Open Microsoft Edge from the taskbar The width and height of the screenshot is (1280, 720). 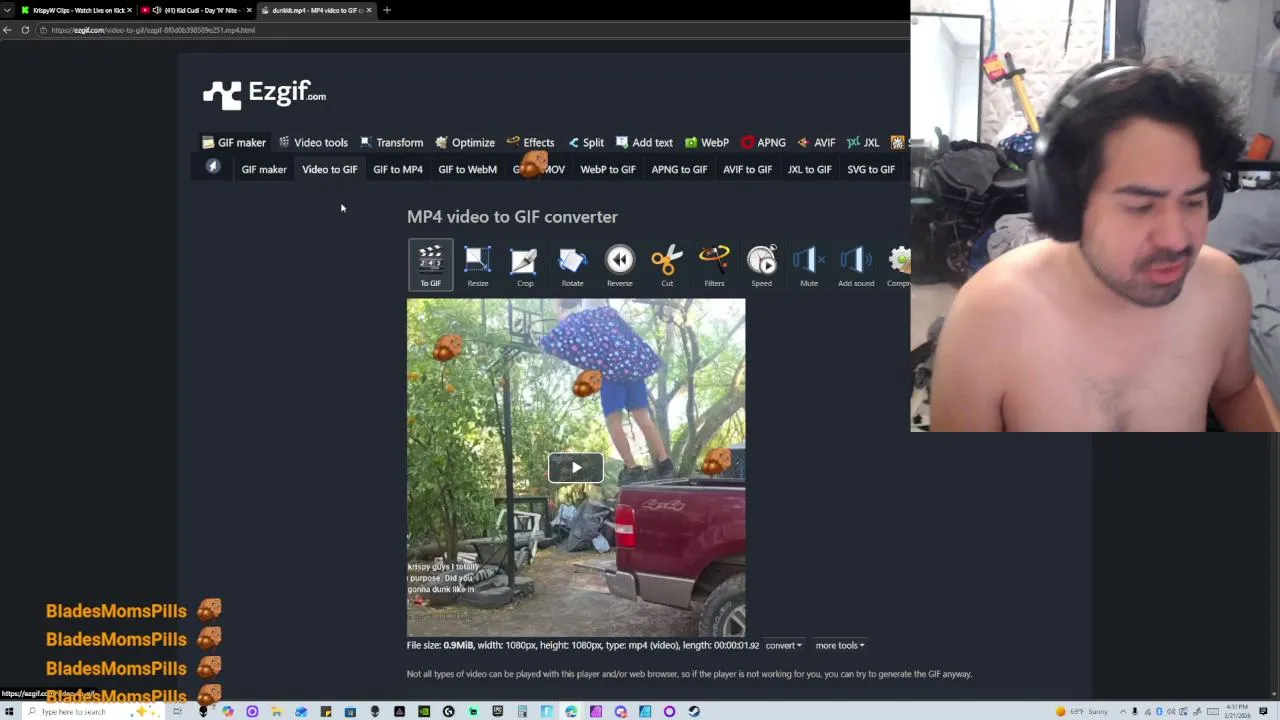point(571,711)
